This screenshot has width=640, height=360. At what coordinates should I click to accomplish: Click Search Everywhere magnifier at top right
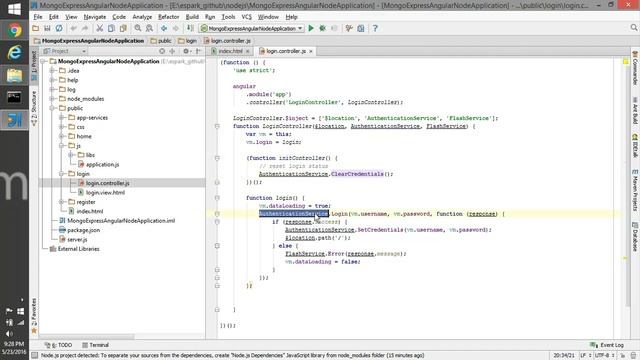[633, 28]
